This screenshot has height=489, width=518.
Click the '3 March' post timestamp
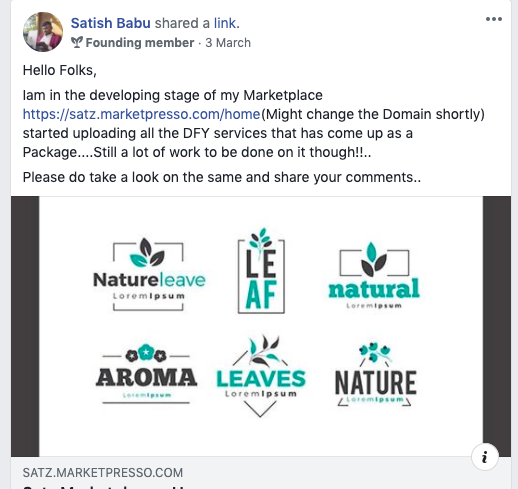[x=228, y=43]
